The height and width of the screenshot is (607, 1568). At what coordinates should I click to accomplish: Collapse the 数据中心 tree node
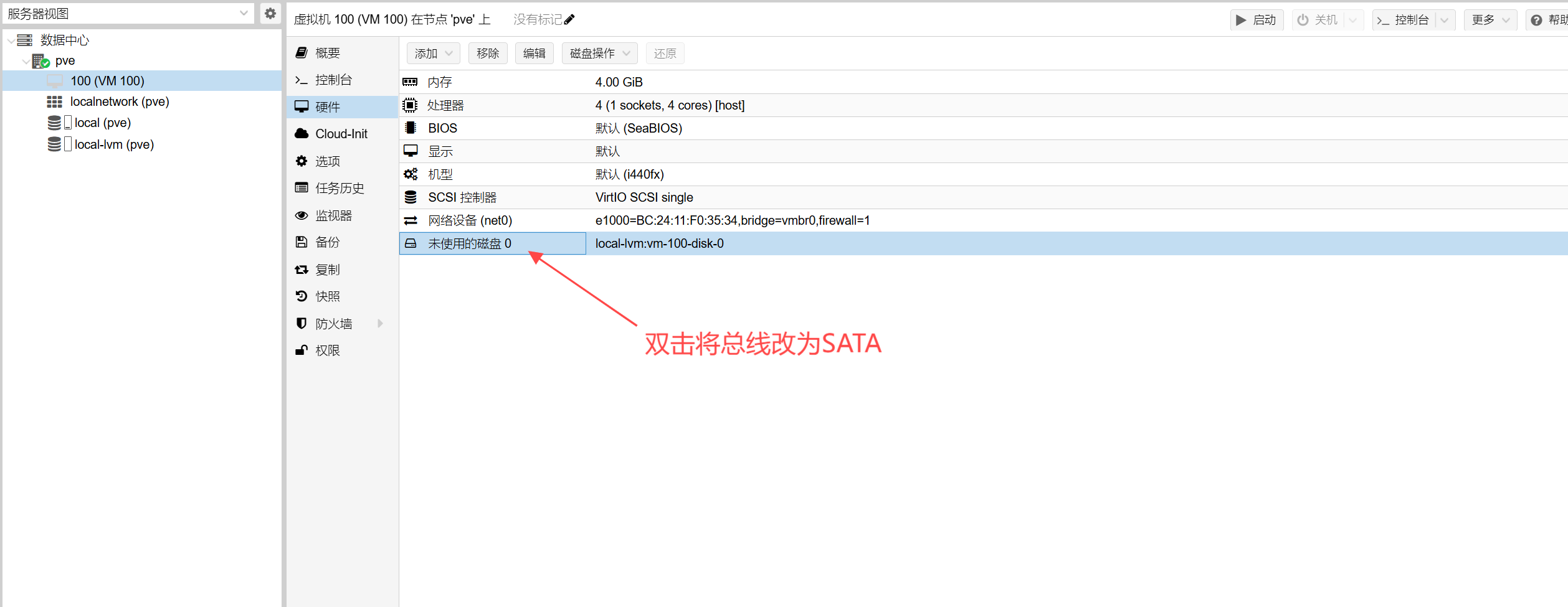click(x=11, y=40)
